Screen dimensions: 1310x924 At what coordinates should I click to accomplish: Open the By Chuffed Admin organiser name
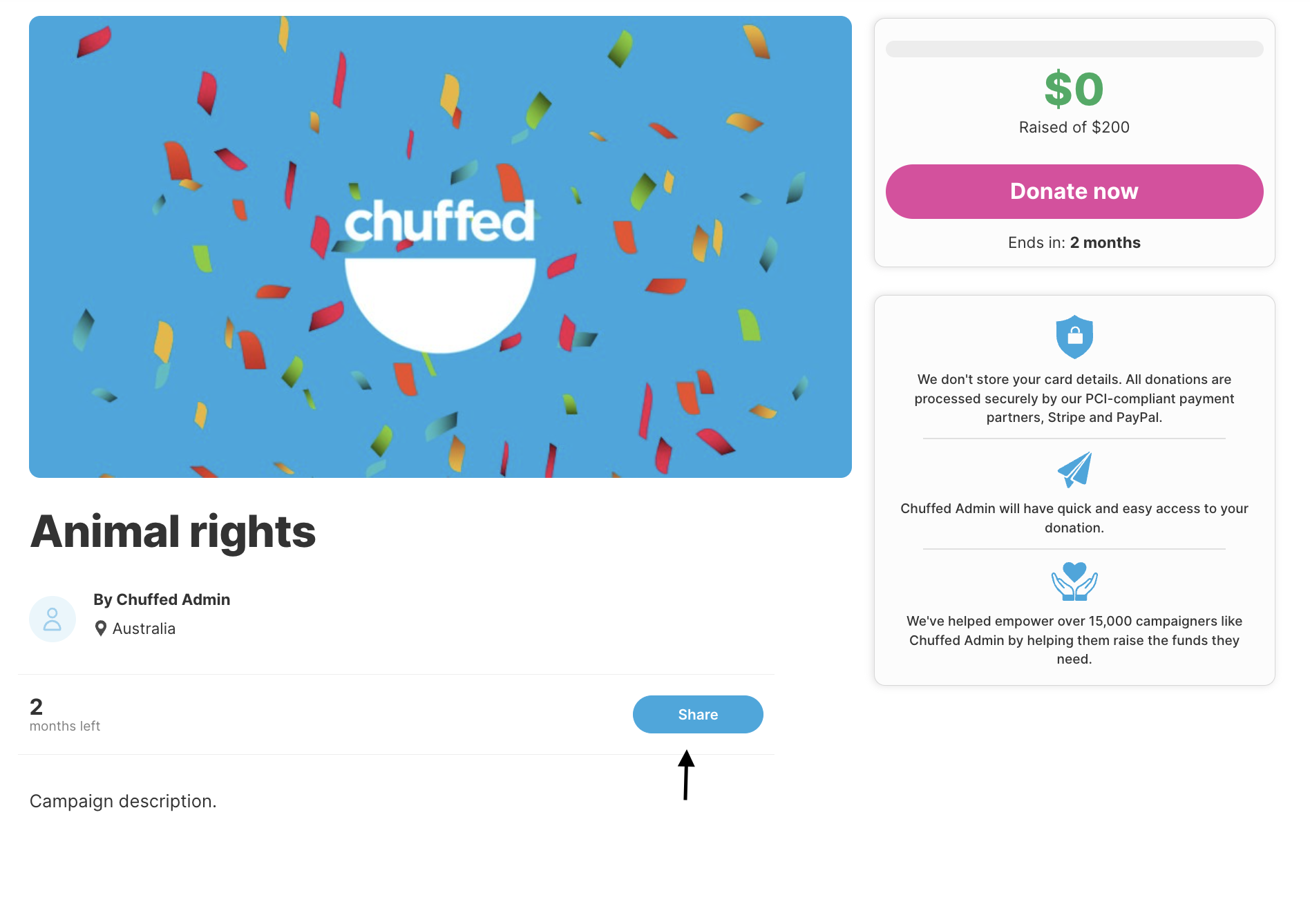pos(162,599)
